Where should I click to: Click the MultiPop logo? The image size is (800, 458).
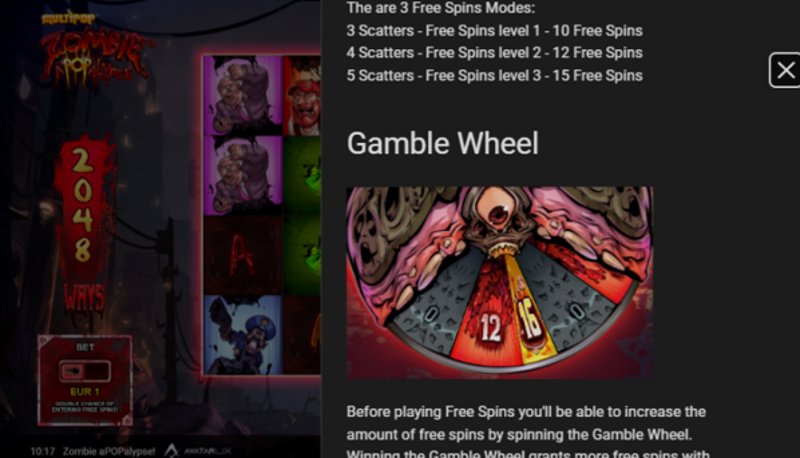68,19
